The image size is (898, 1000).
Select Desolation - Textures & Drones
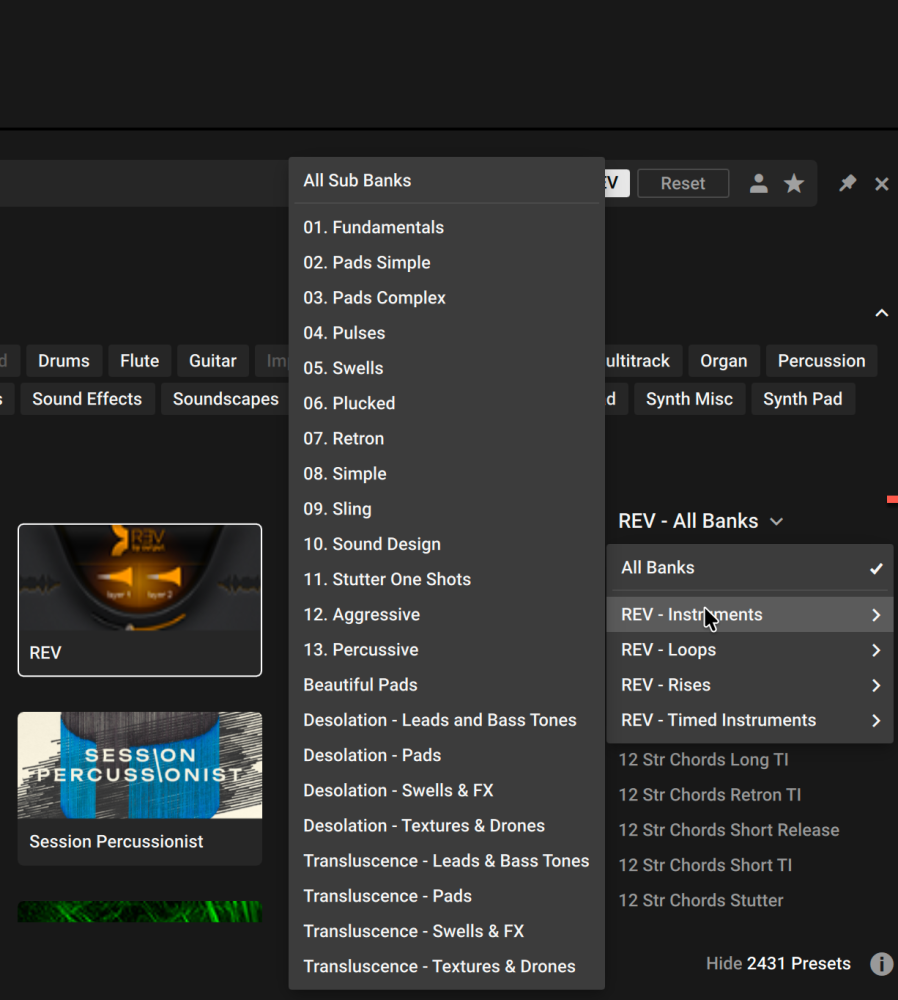pos(446,826)
